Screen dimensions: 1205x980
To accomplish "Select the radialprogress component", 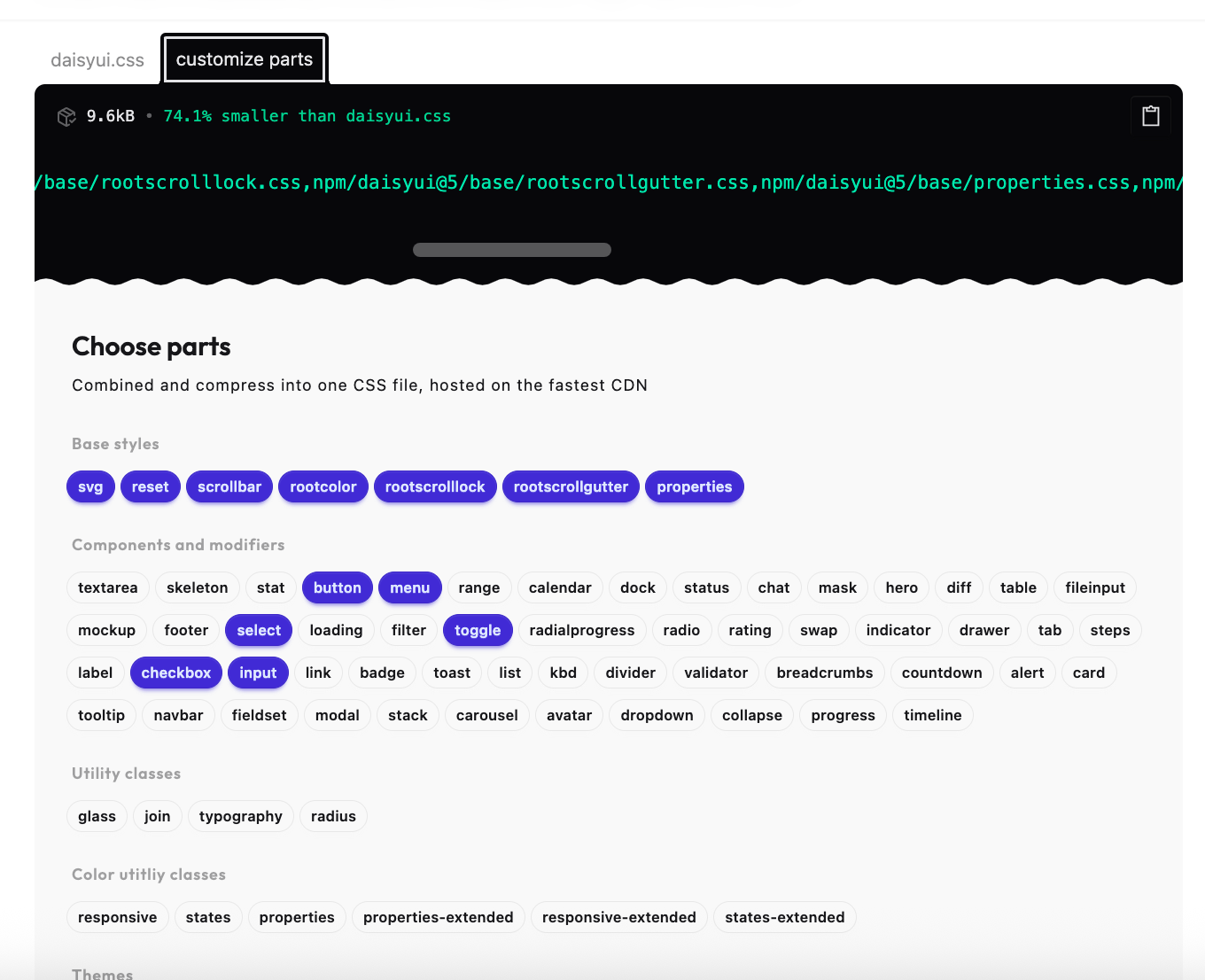I will (x=582, y=630).
